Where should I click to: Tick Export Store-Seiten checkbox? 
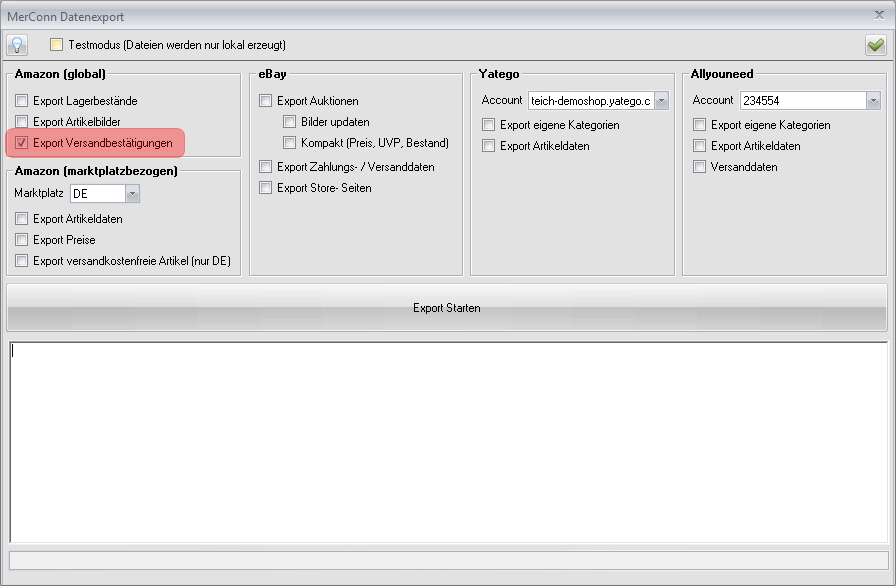(266, 188)
